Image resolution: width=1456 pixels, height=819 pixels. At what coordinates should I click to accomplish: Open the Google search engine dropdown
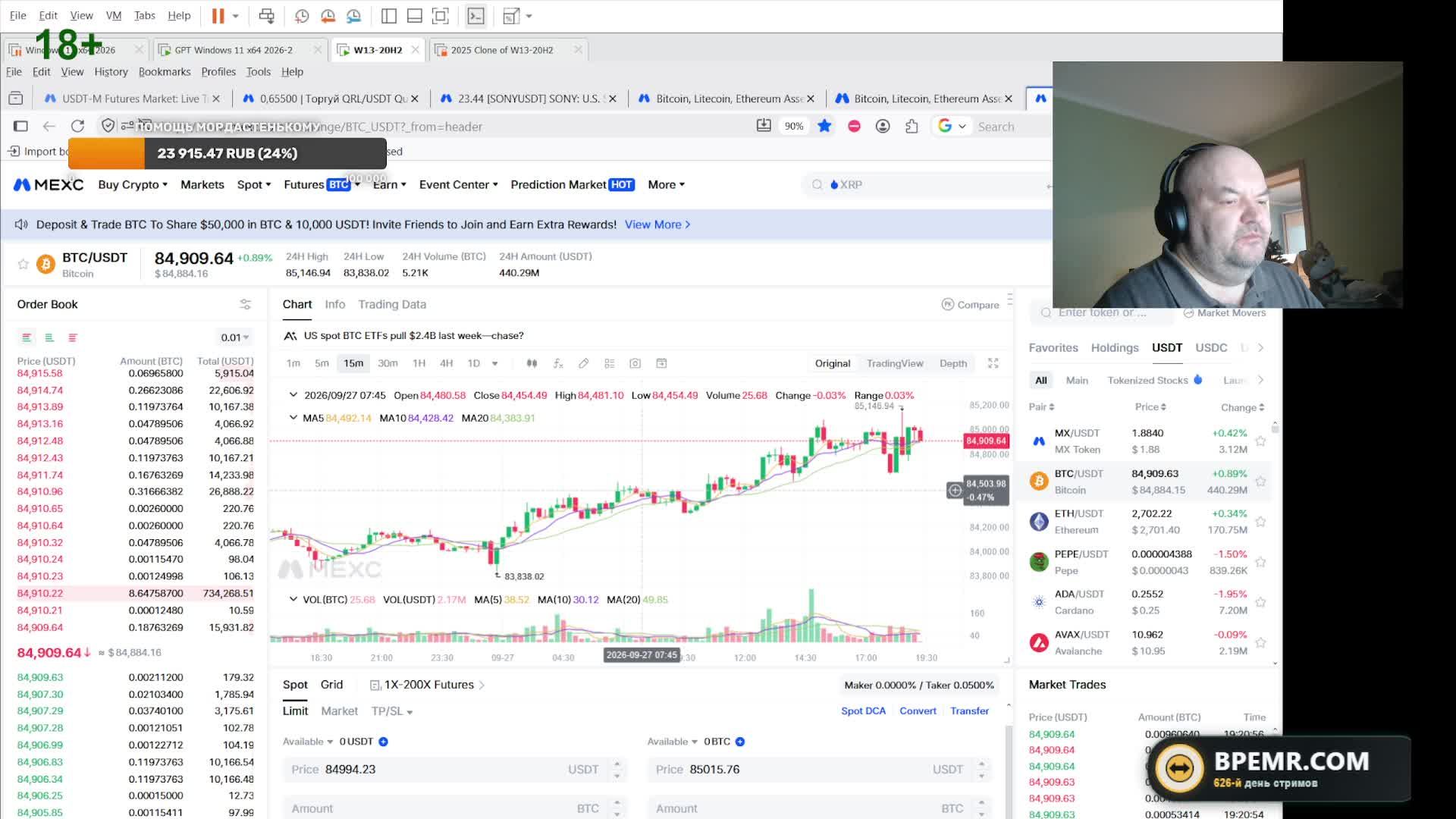[x=952, y=126]
